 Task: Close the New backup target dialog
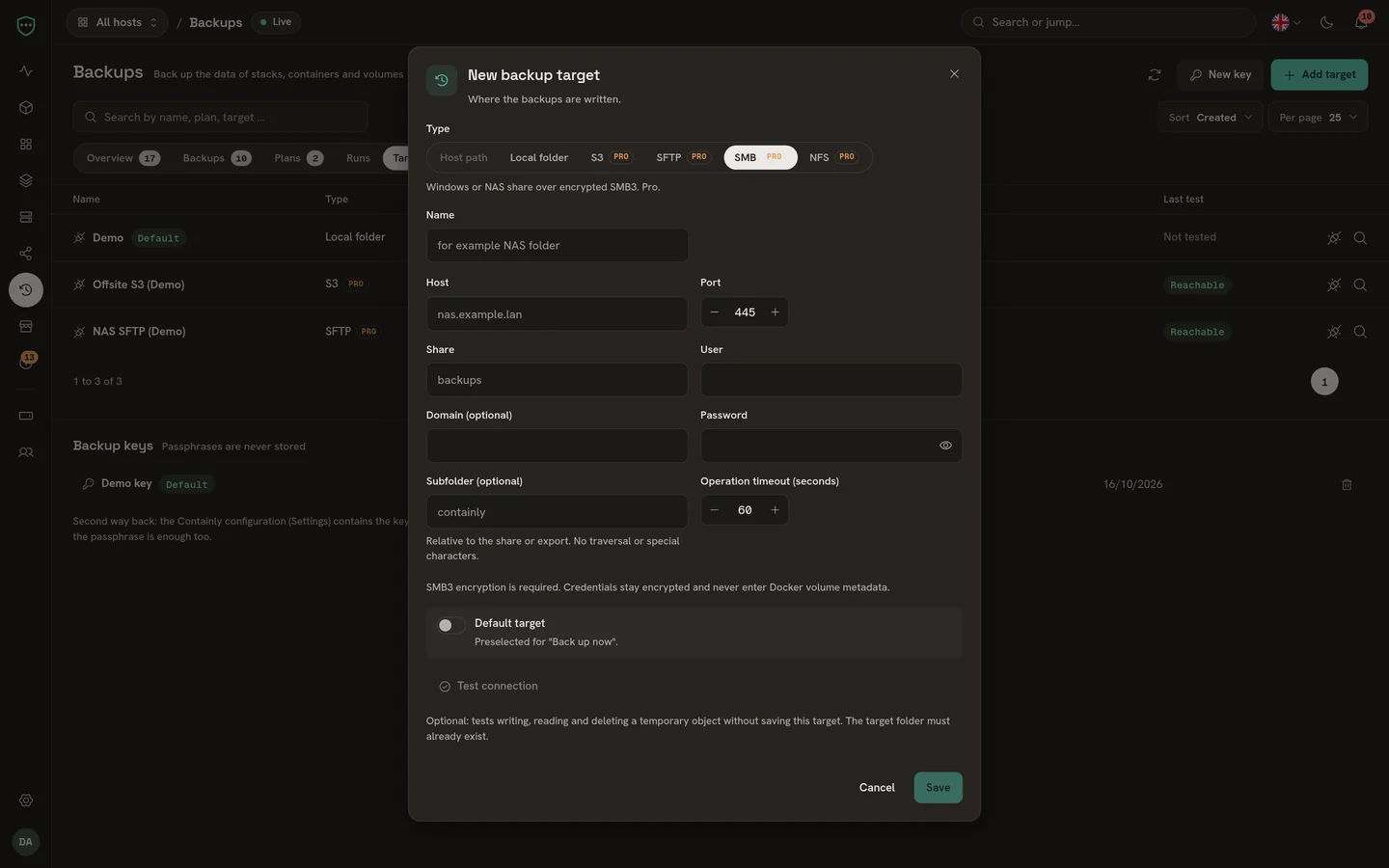[x=954, y=74]
